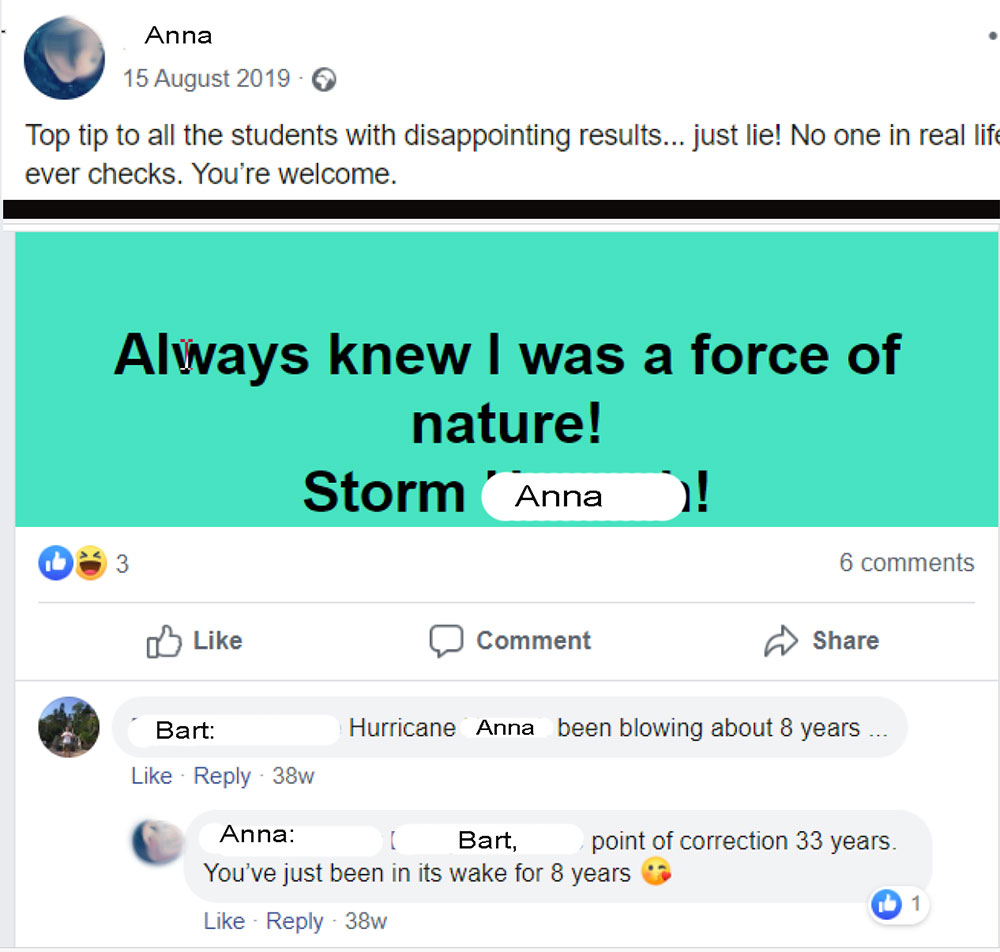The height and width of the screenshot is (952, 1000).
Task: Click Anna's name in the post header
Action: (x=178, y=36)
